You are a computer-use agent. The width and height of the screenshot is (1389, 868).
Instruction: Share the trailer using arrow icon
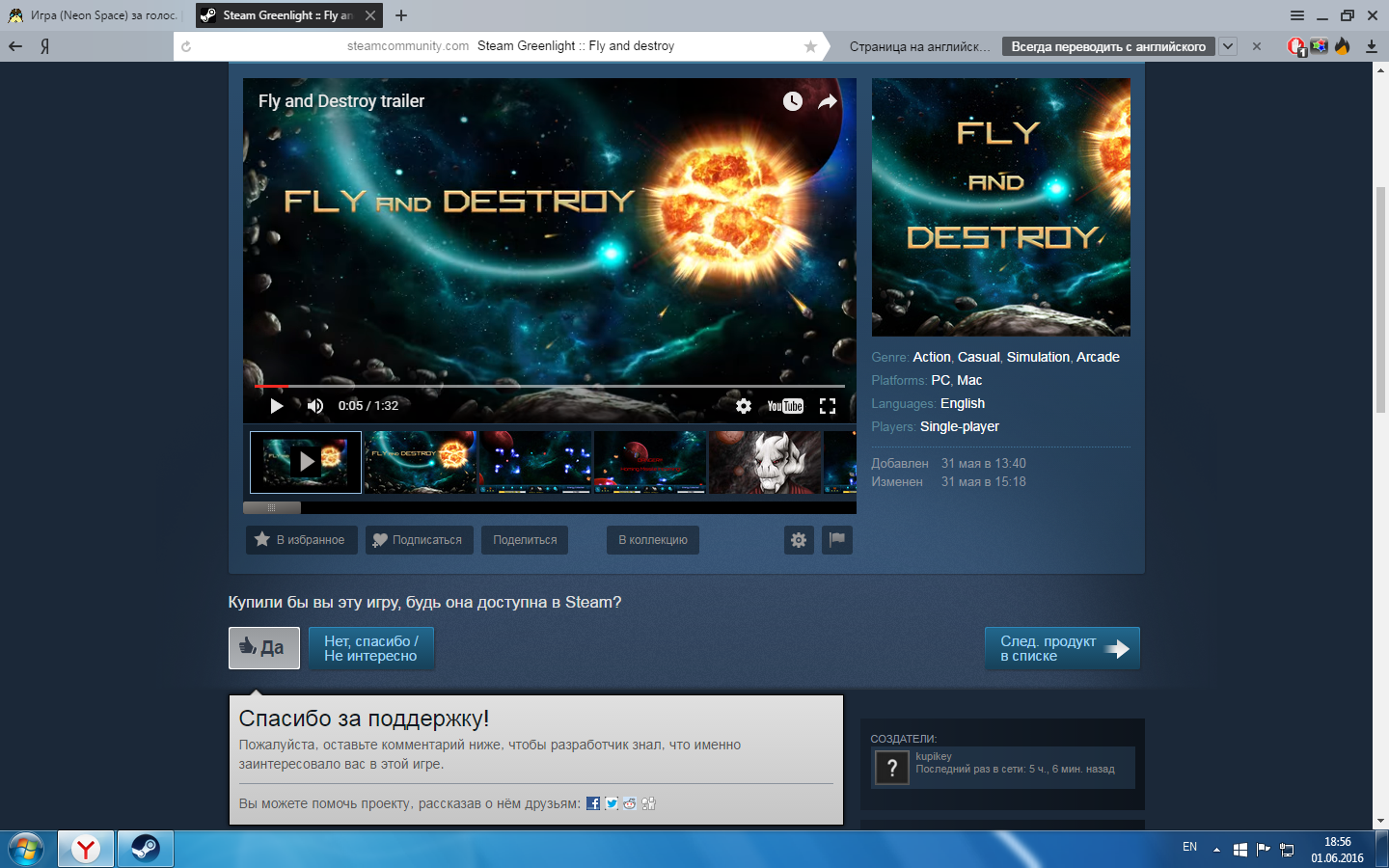828,101
